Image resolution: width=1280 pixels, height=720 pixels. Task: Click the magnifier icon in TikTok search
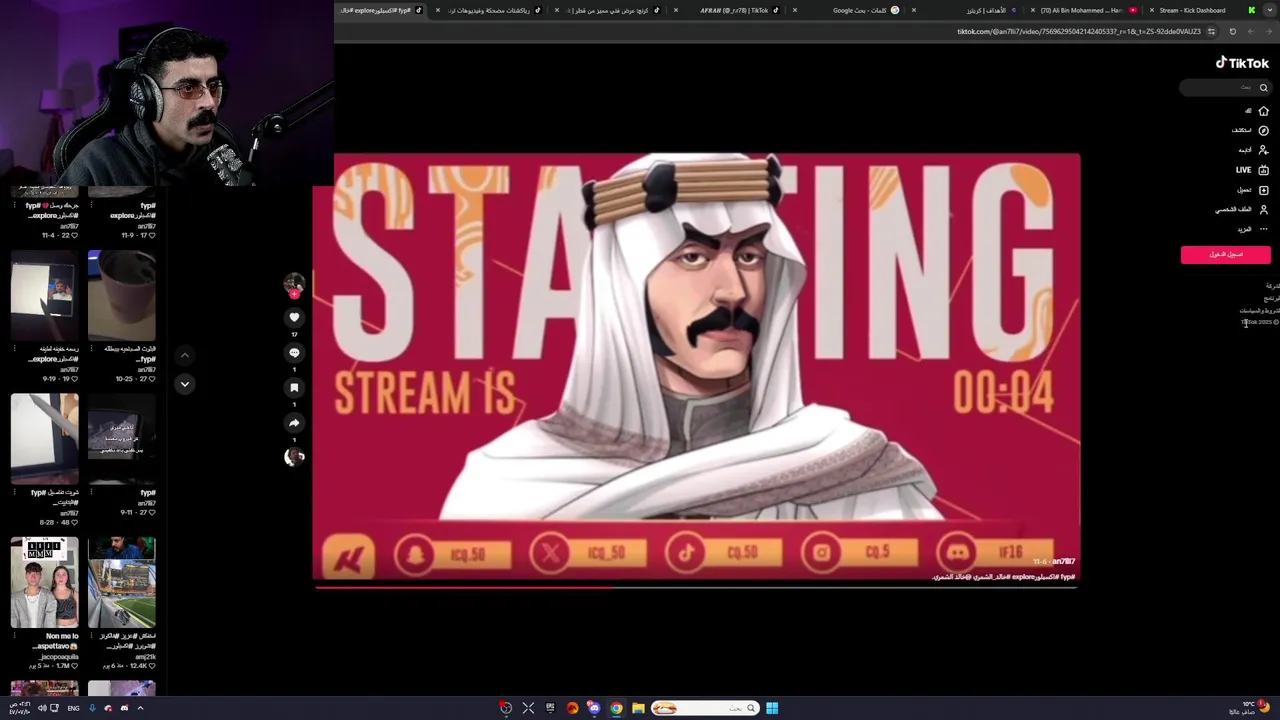coord(1263,88)
